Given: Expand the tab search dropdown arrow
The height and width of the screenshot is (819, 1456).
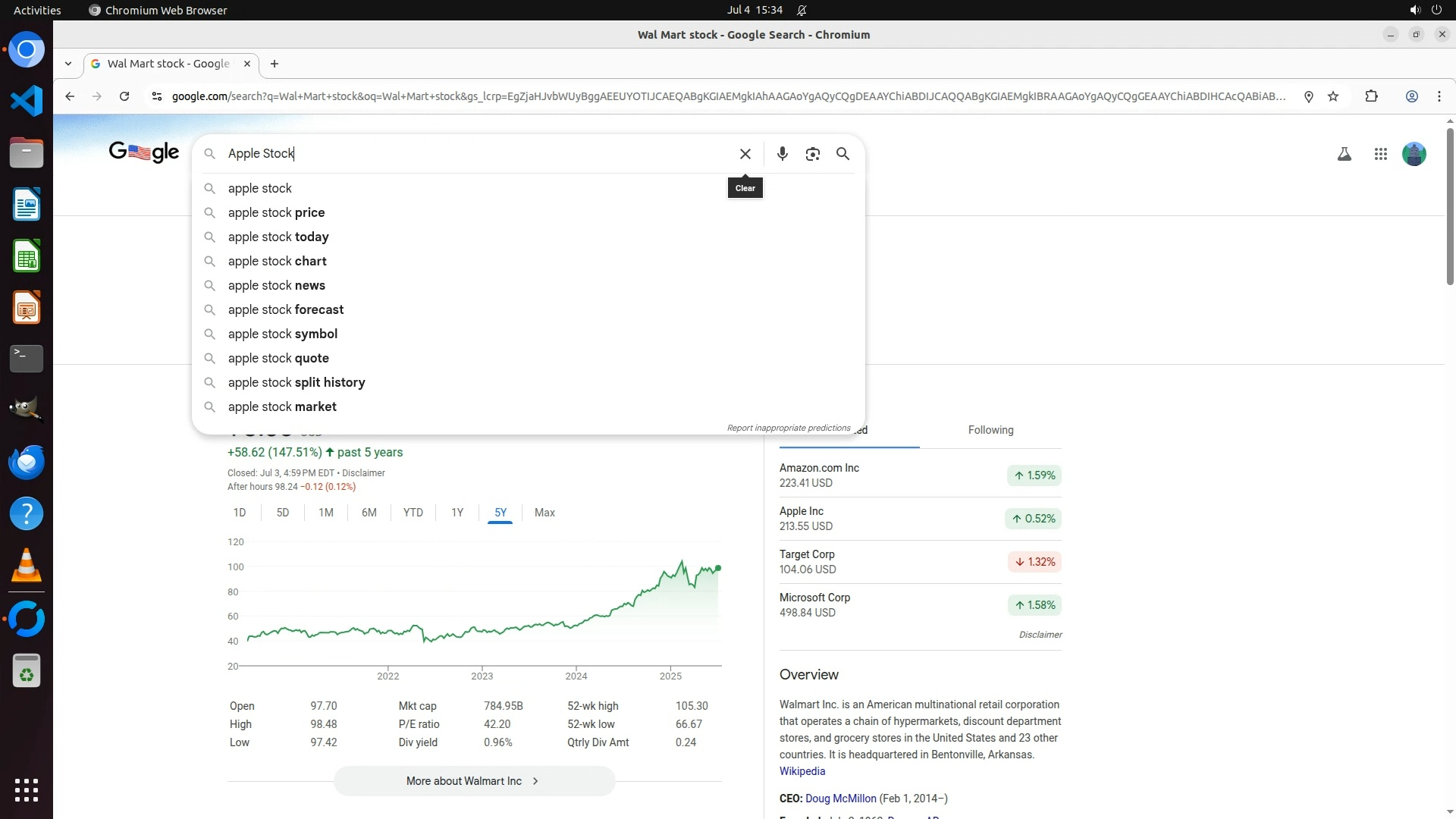Looking at the screenshot, I should 68,64.
